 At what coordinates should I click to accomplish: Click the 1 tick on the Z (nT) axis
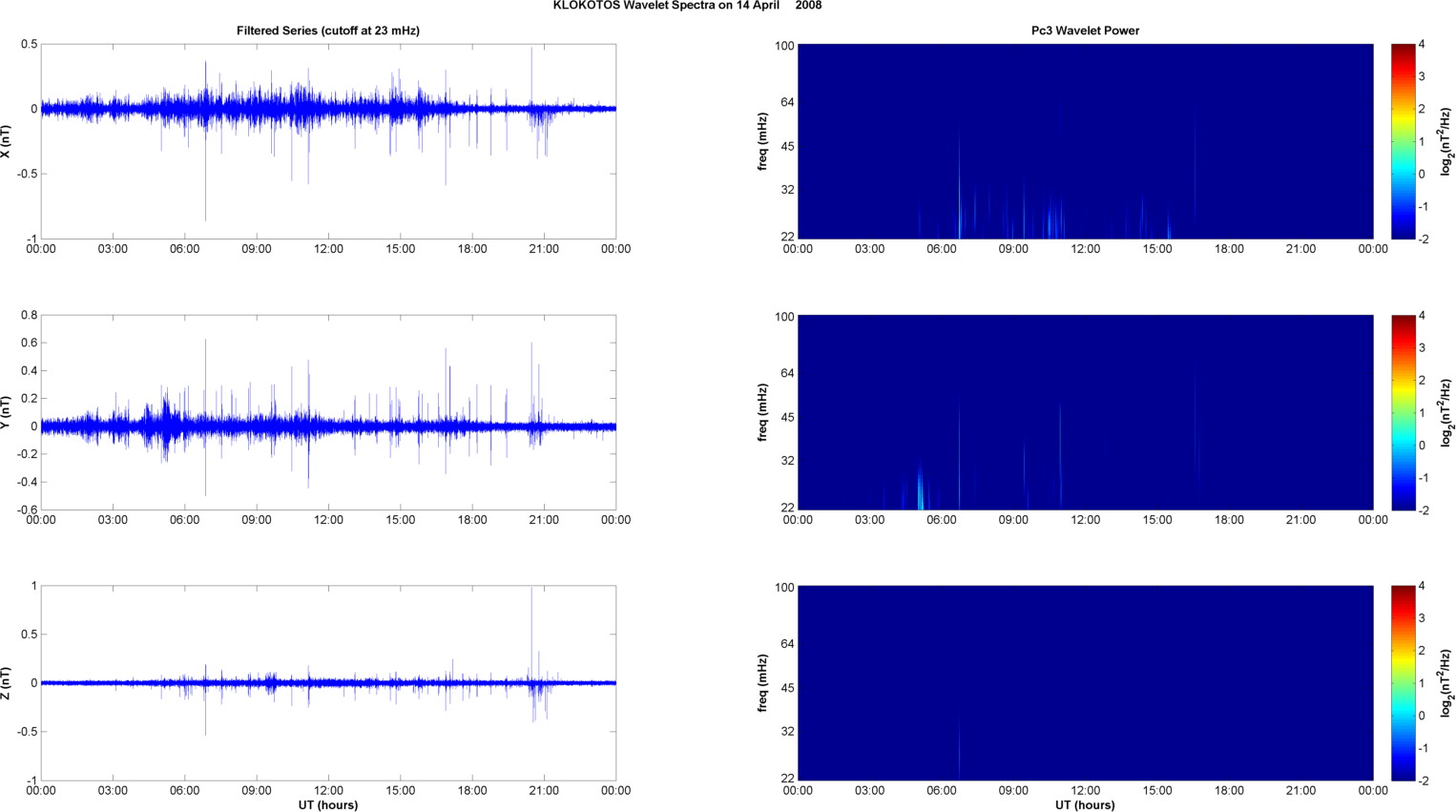(x=34, y=586)
